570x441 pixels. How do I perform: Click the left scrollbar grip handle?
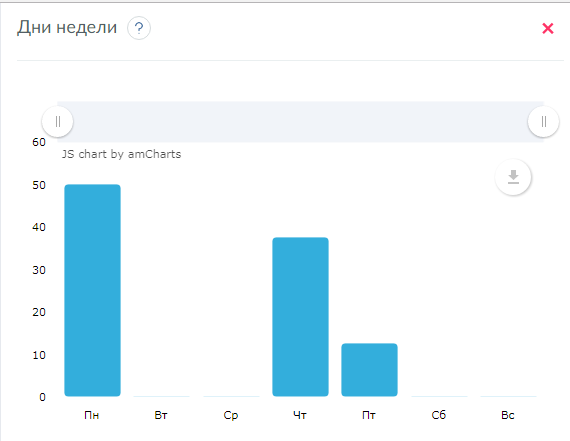57,121
